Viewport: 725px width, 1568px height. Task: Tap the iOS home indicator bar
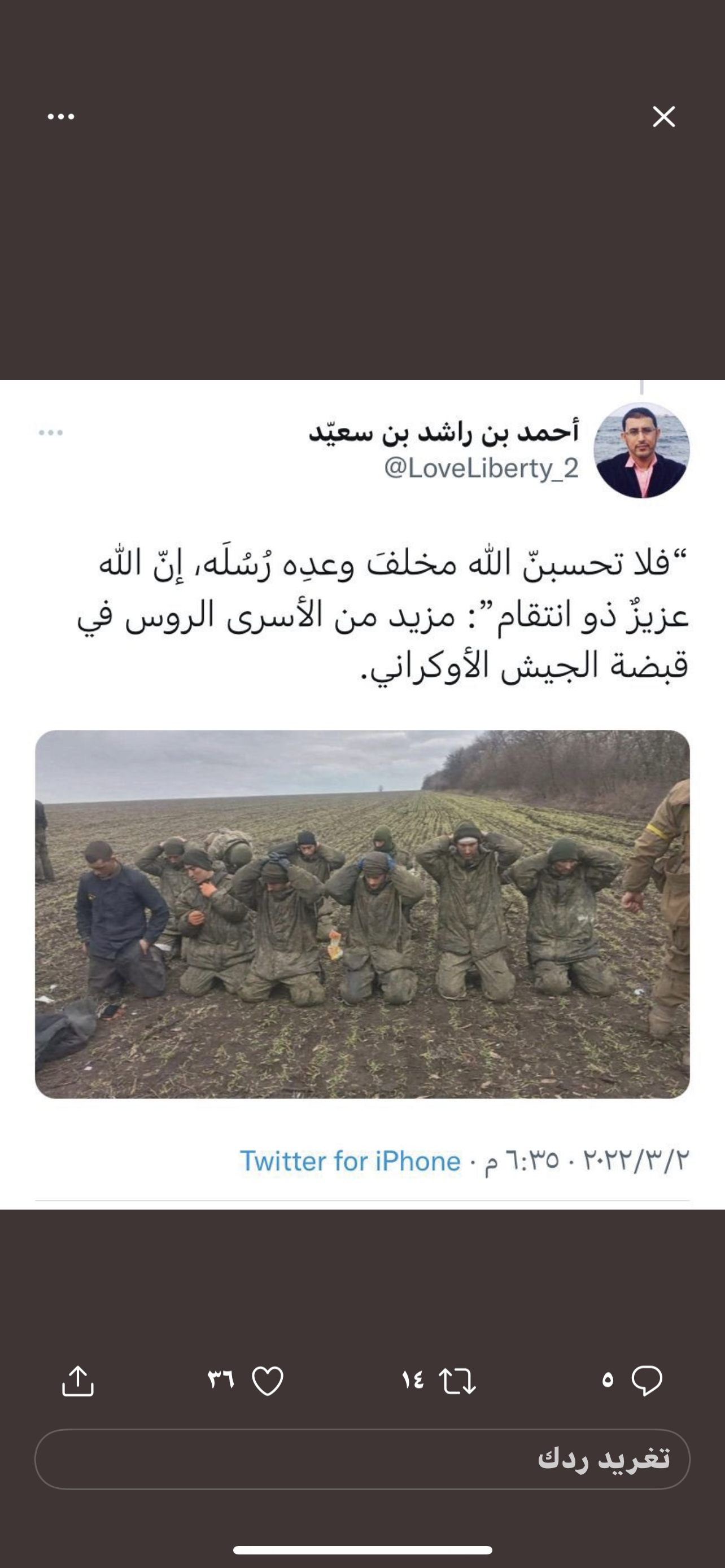click(x=362, y=1550)
